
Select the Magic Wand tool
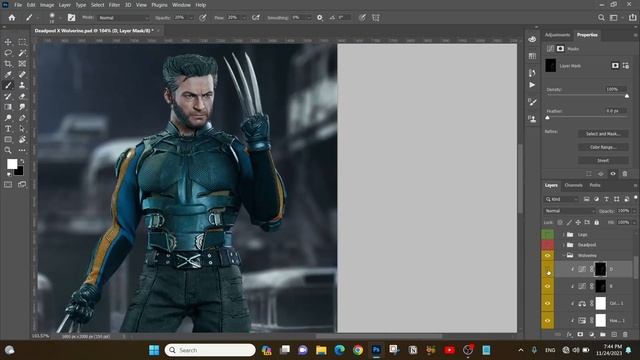22,53
